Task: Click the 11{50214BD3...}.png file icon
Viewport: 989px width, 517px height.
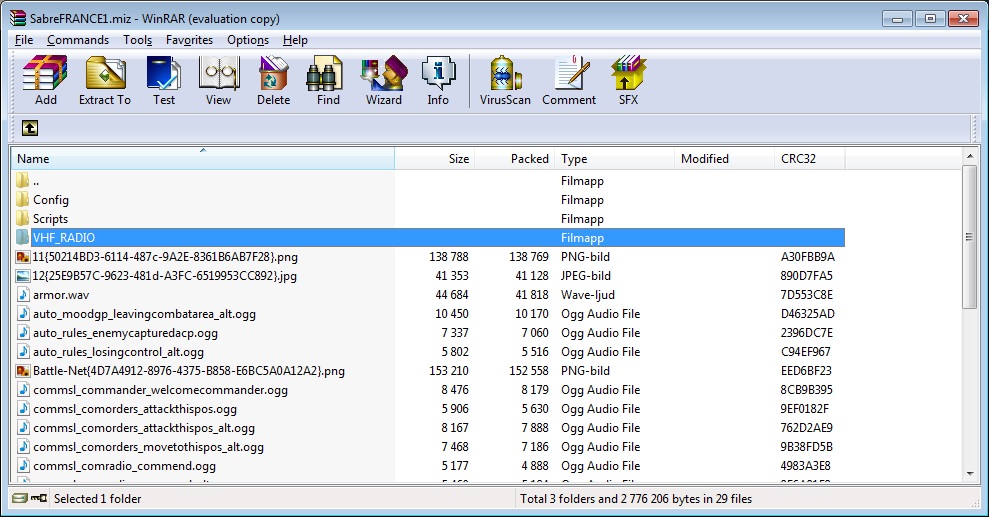Action: 23,257
